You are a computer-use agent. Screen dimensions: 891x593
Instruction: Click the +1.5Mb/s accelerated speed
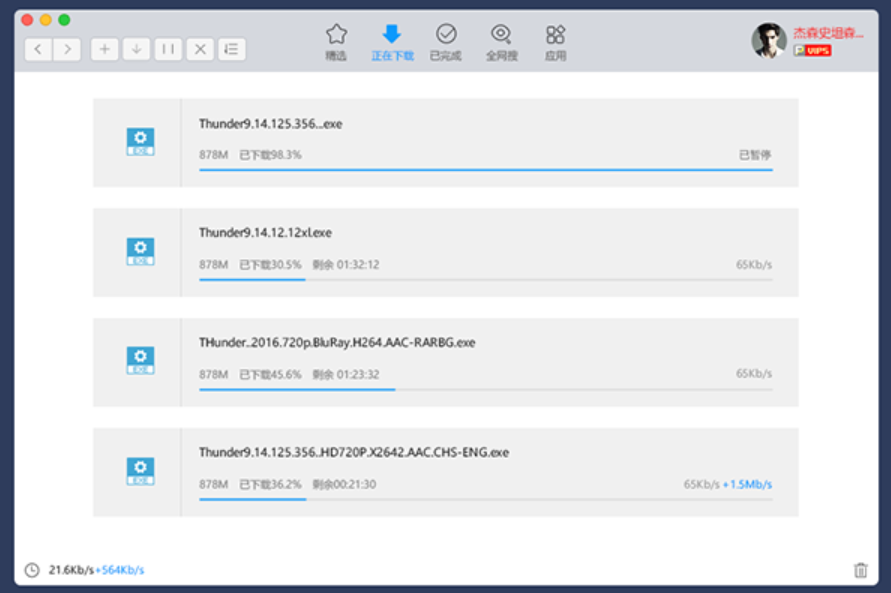pyautogui.click(x=747, y=485)
